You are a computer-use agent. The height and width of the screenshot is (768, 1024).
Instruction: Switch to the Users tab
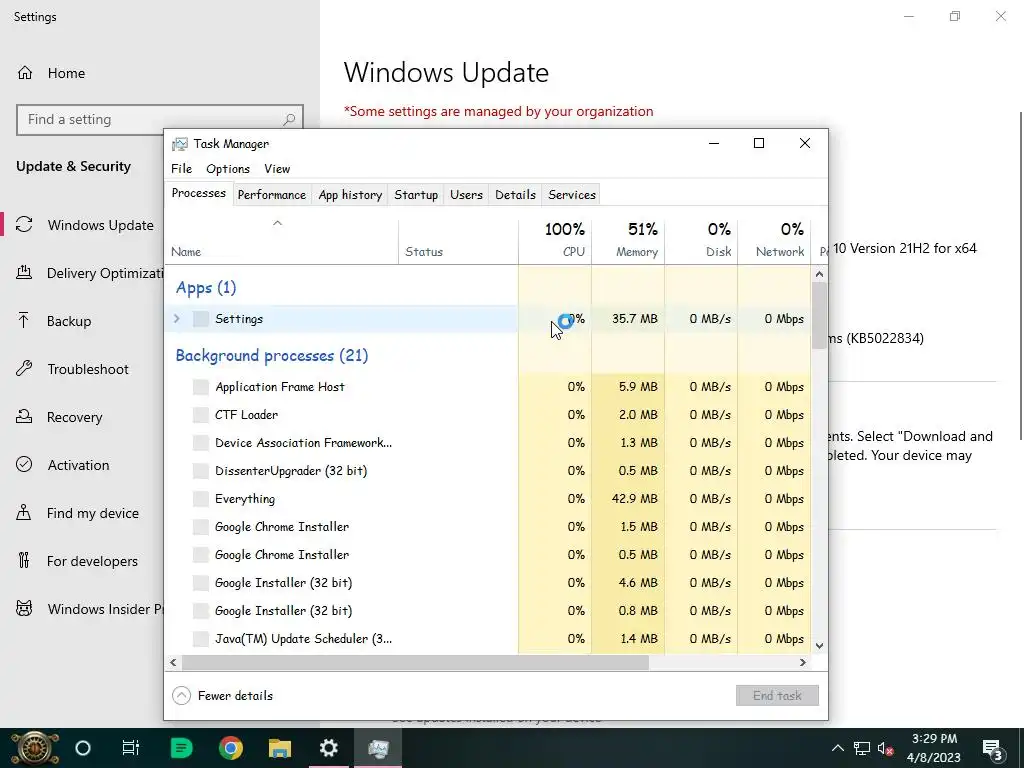point(466,195)
